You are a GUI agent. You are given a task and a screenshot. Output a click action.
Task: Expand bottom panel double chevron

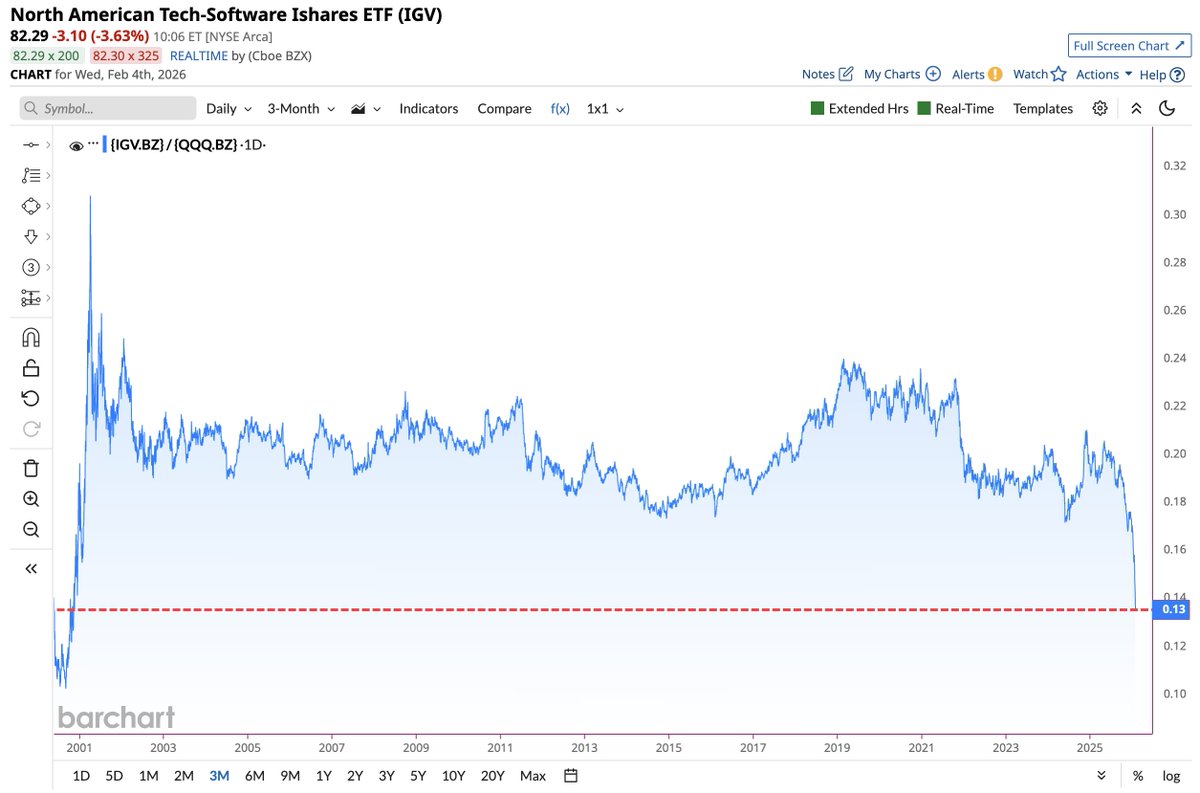tap(1101, 775)
